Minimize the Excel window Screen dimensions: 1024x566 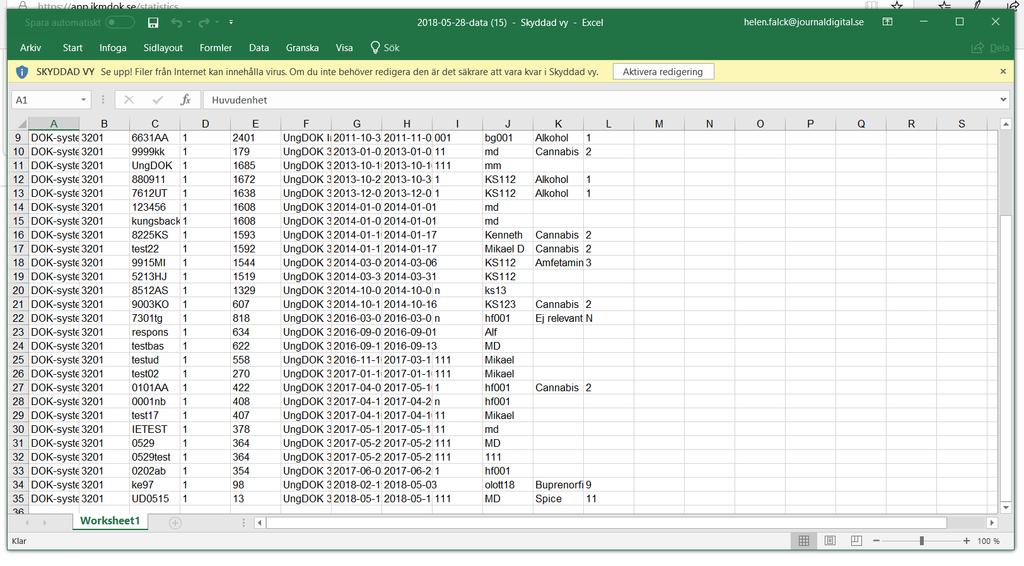[923, 22]
